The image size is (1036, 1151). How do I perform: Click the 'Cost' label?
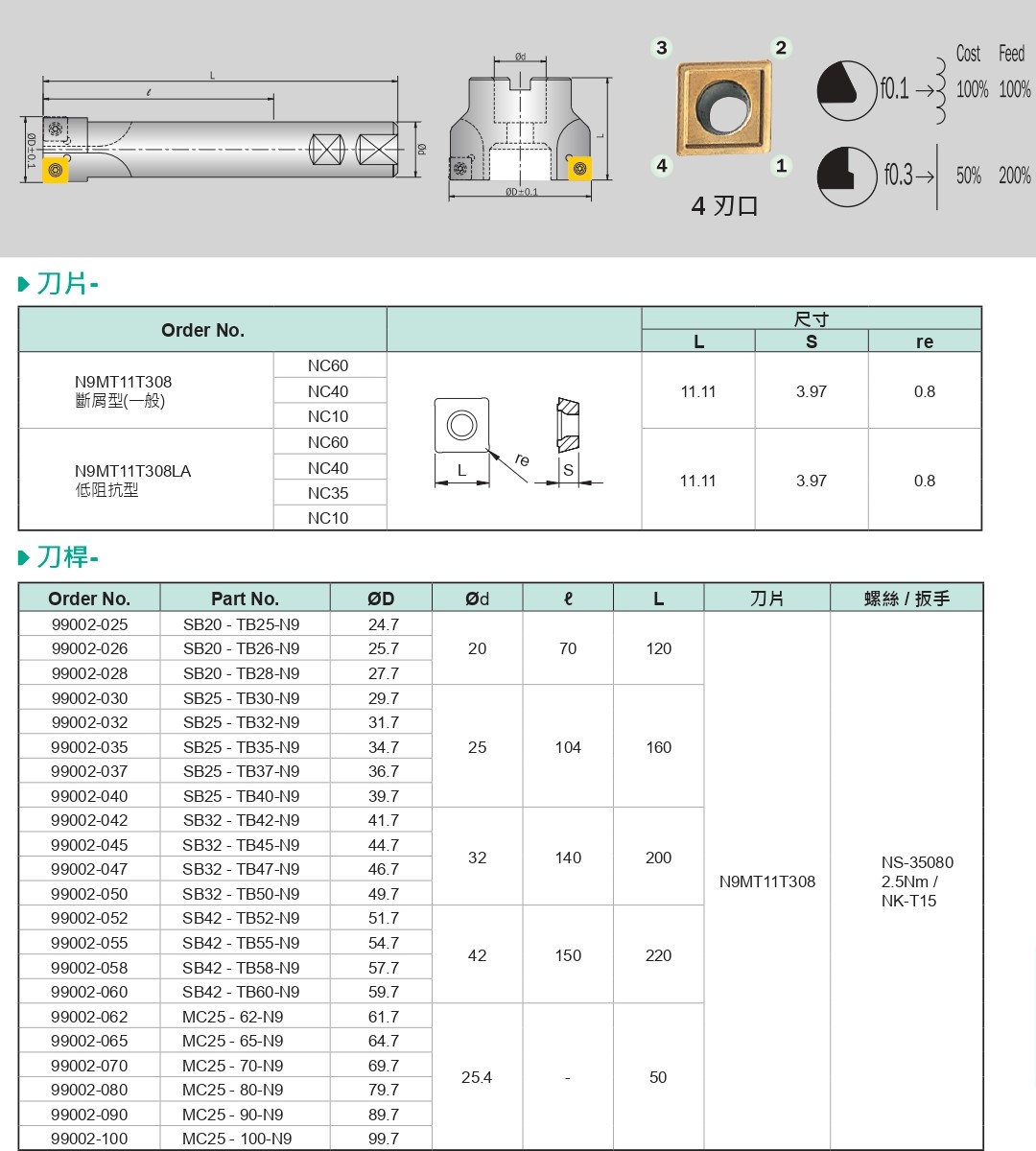click(968, 54)
